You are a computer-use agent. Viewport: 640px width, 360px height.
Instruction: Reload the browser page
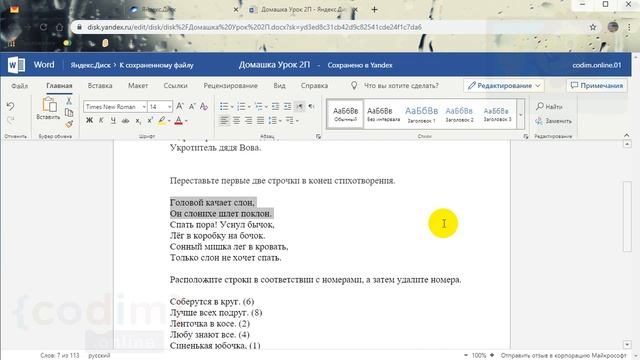[x=43, y=27]
